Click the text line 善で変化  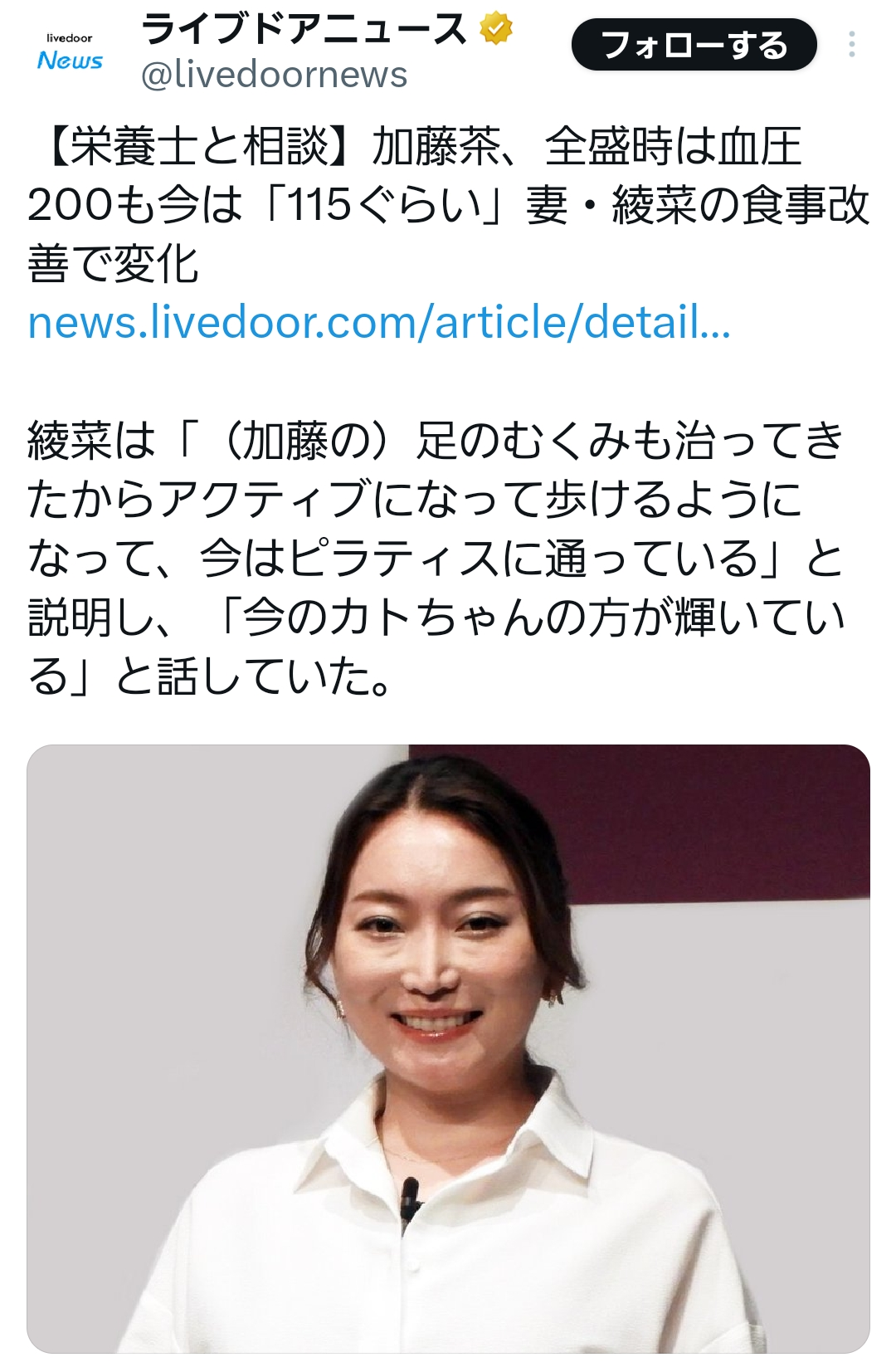pyautogui.click(x=113, y=264)
